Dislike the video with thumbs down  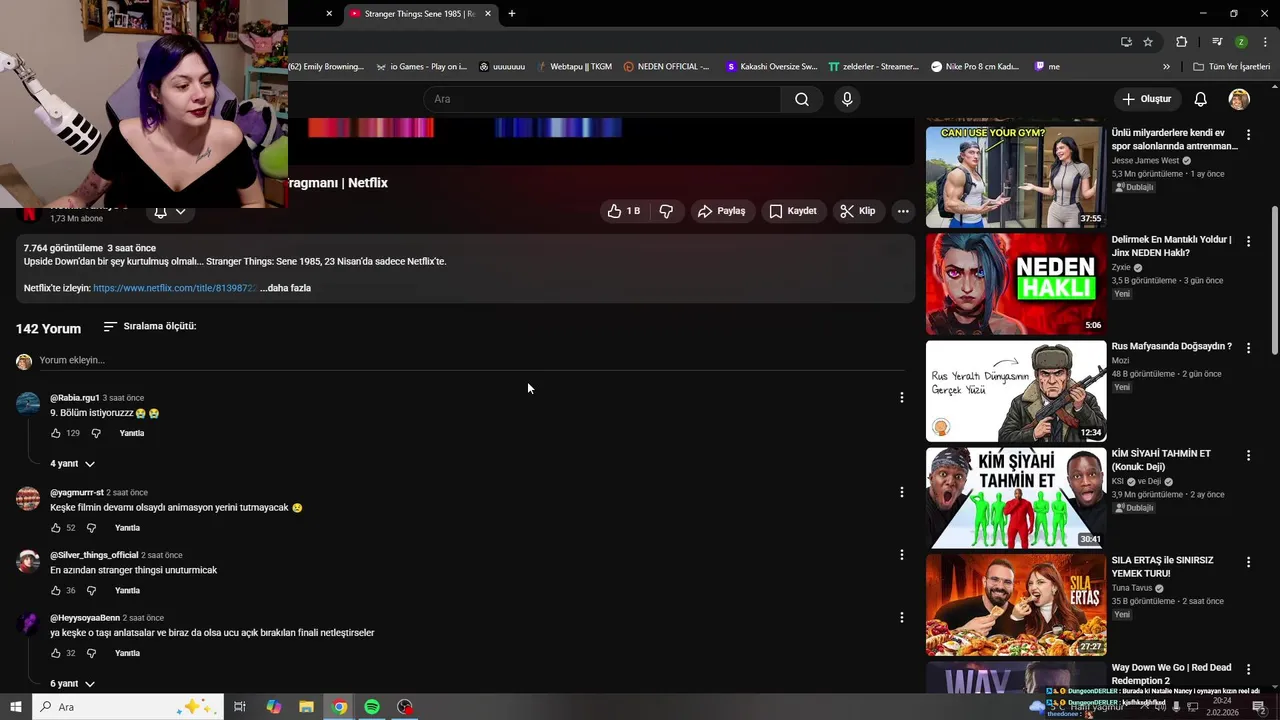666,211
